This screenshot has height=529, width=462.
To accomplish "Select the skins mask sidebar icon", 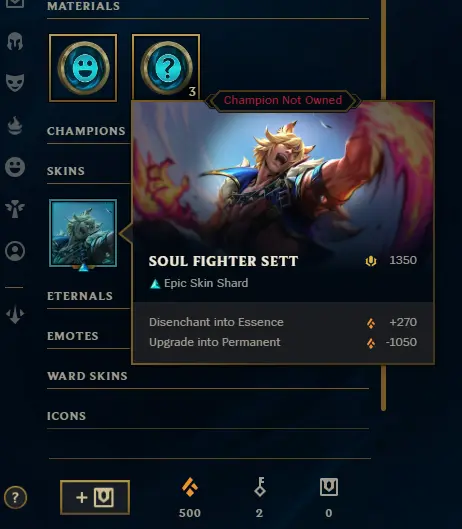I will (15, 82).
